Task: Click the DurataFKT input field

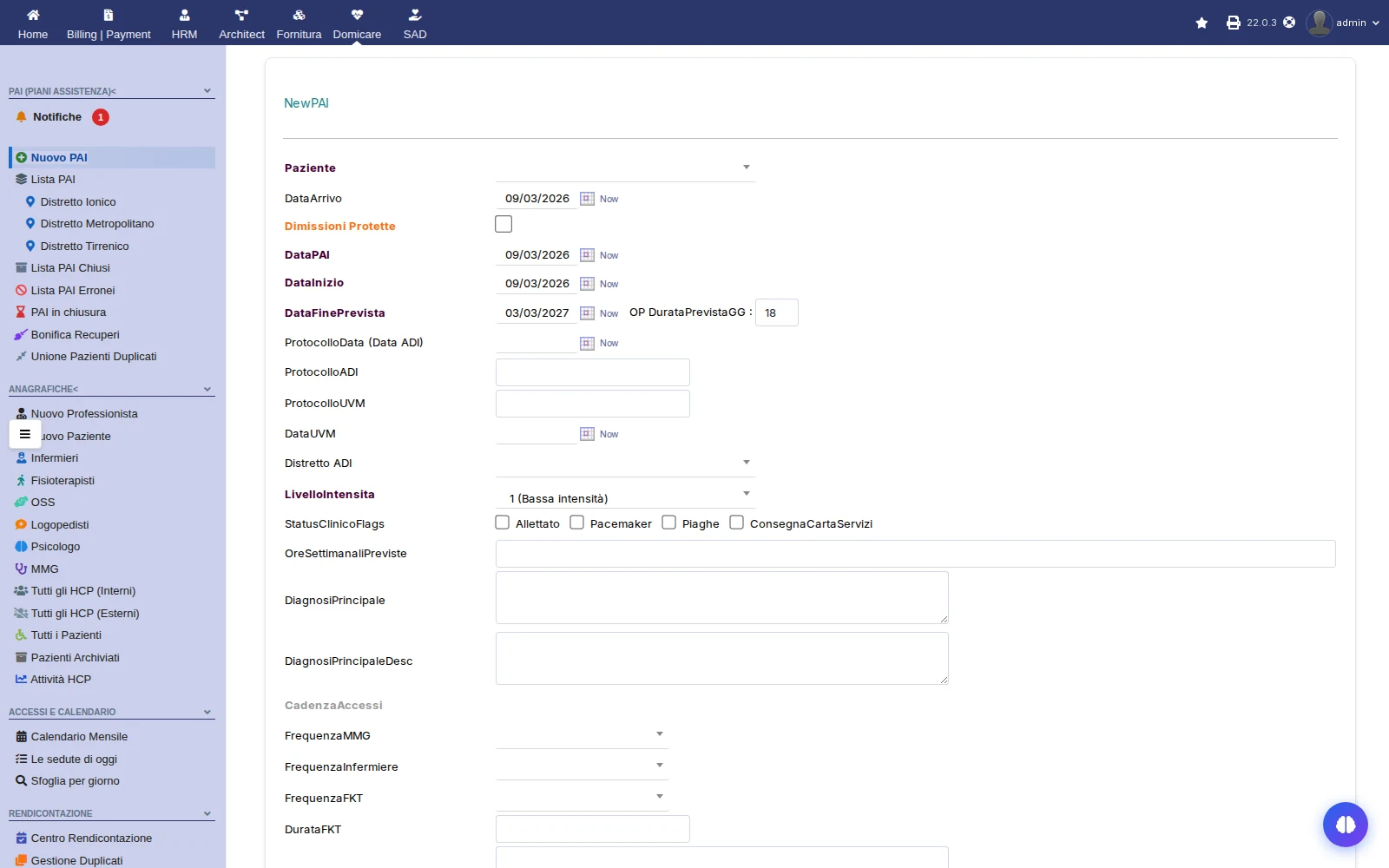Action: coord(593,829)
